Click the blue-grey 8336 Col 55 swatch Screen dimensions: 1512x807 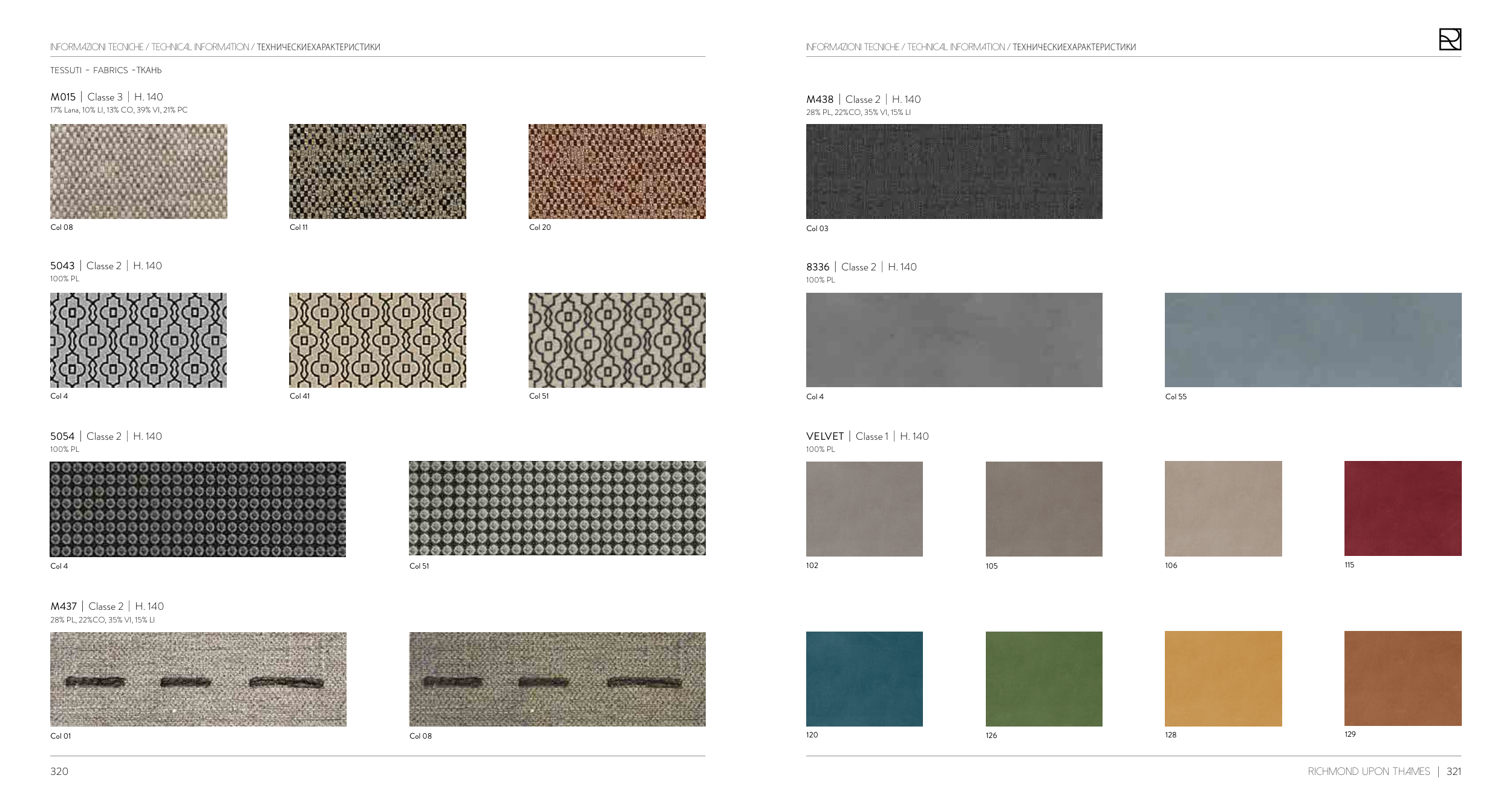(x=1313, y=340)
